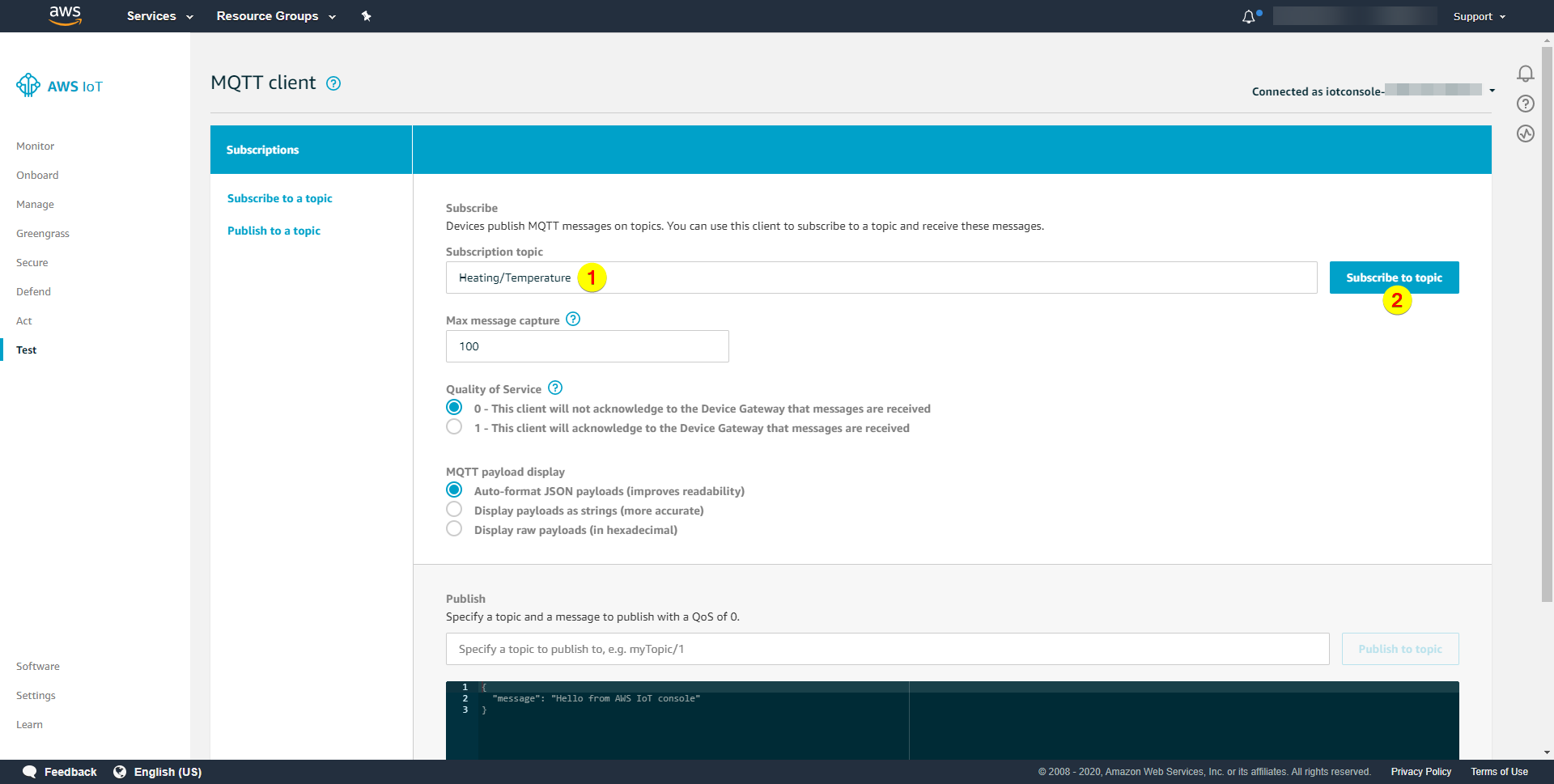The image size is (1554, 784).
Task: Click the AWS logo in header
Action: 65,15
